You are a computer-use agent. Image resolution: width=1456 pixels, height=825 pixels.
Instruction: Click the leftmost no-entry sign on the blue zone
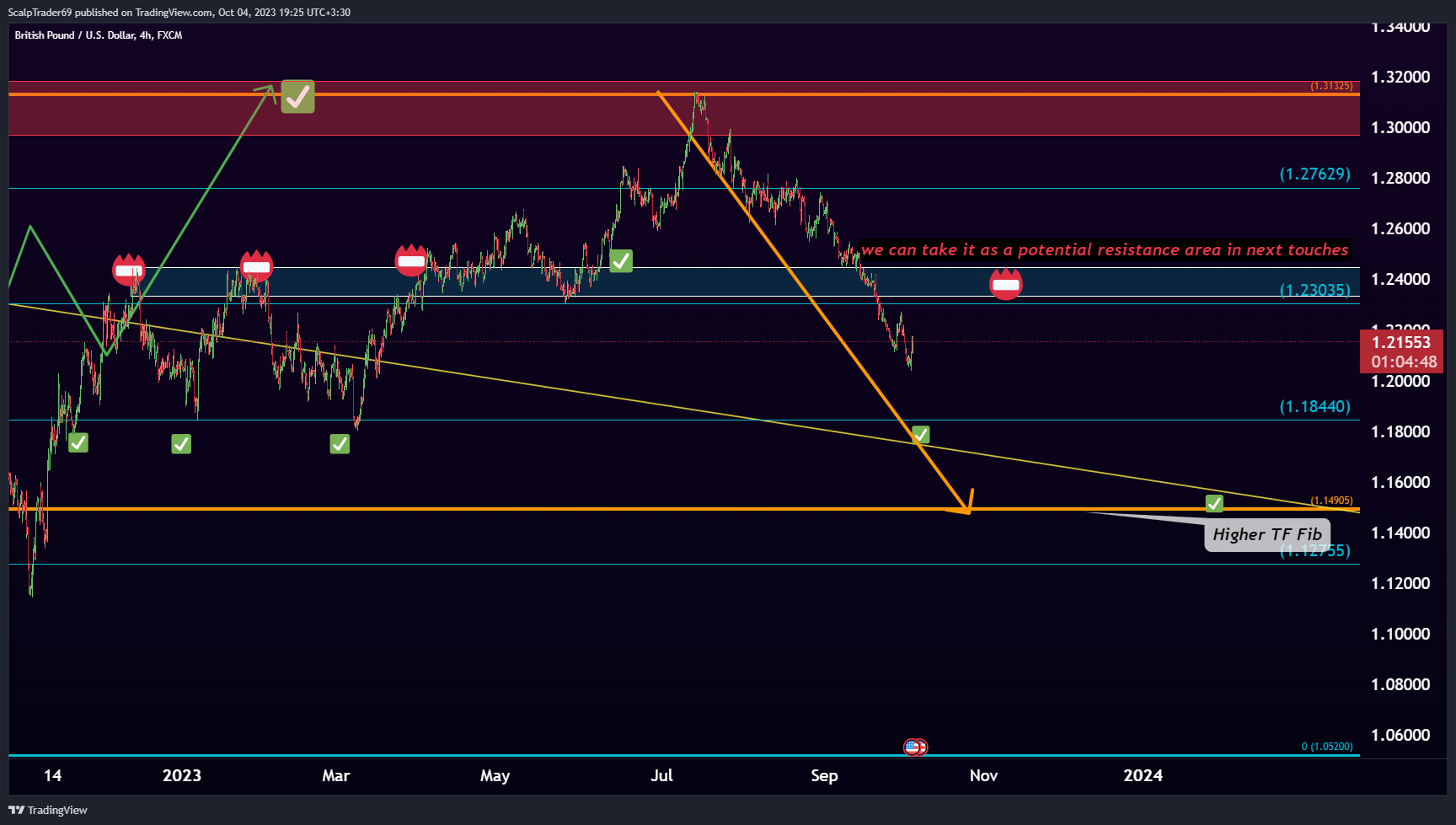129,270
